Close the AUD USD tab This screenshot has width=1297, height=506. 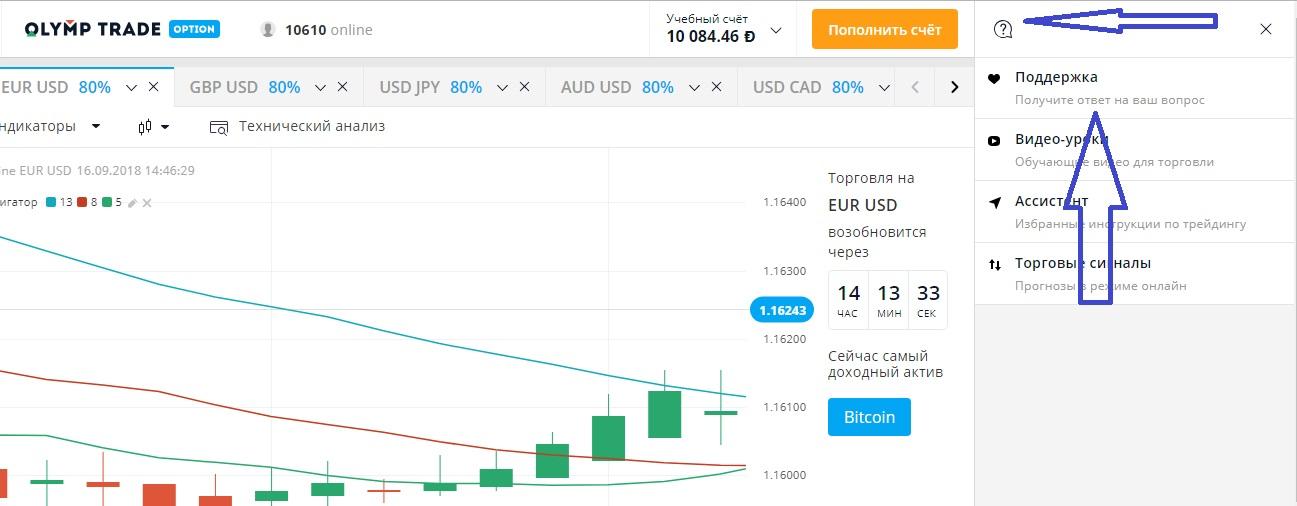716,87
